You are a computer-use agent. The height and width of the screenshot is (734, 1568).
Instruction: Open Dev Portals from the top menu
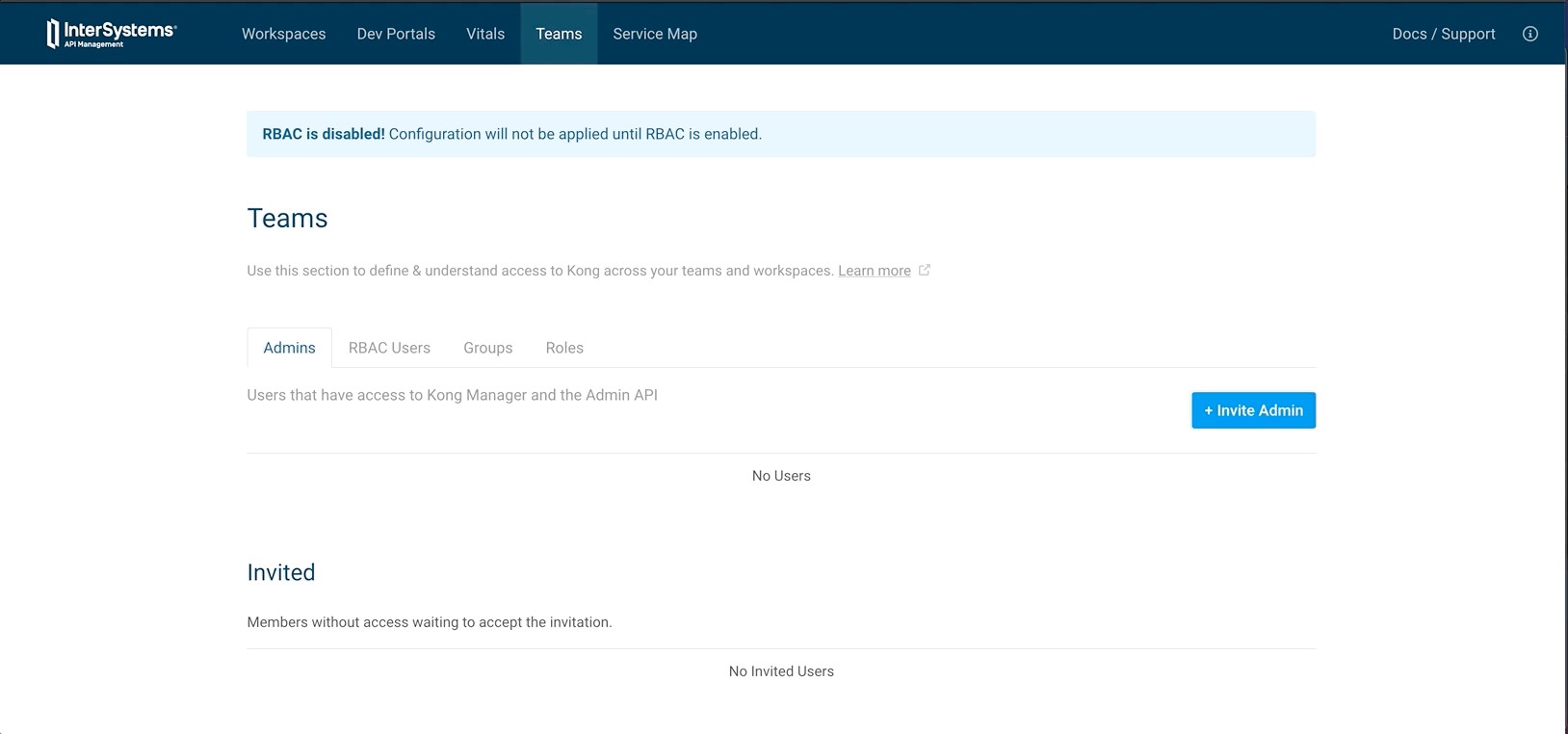coord(396,34)
